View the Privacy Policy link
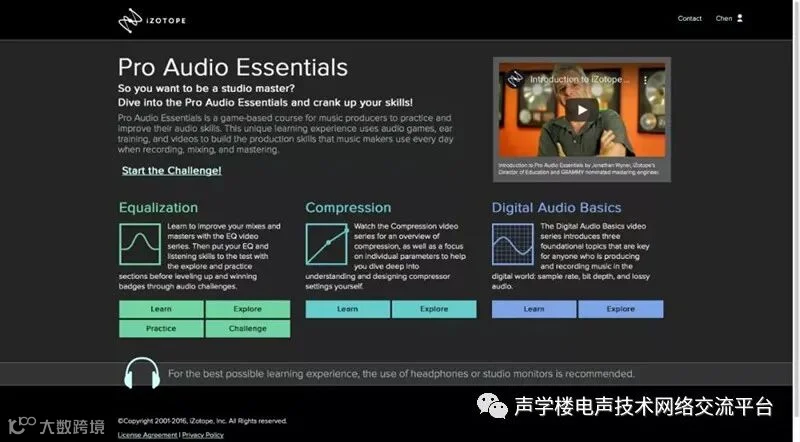The width and height of the screenshot is (800, 442). point(203,435)
